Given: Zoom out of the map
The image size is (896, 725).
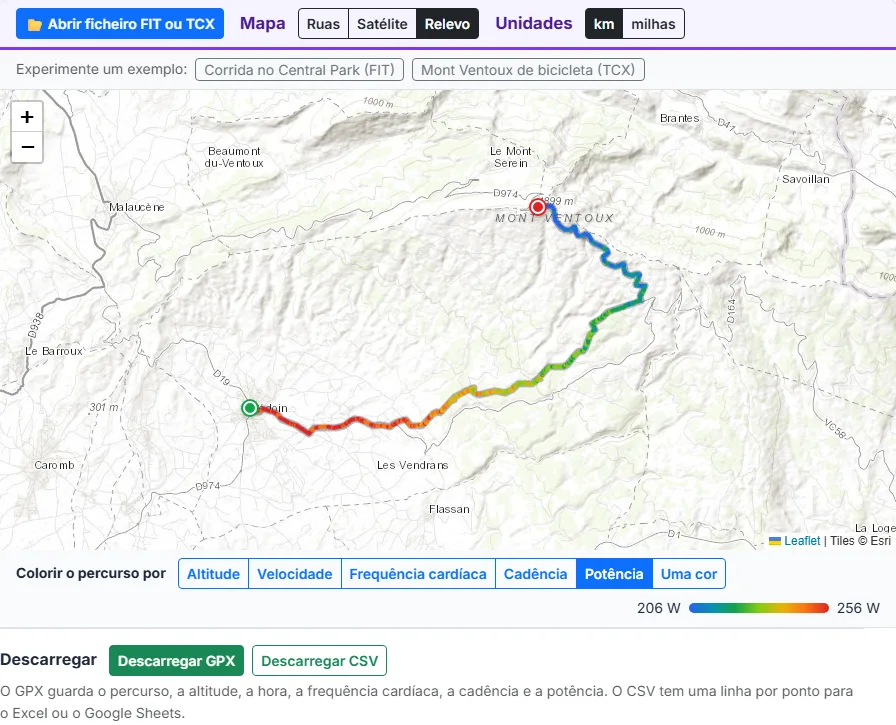Looking at the screenshot, I should tap(27, 147).
